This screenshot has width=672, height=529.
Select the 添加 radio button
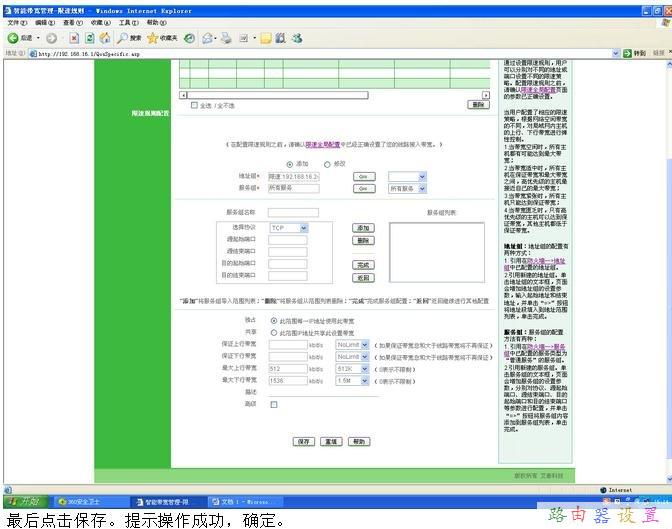pos(291,164)
